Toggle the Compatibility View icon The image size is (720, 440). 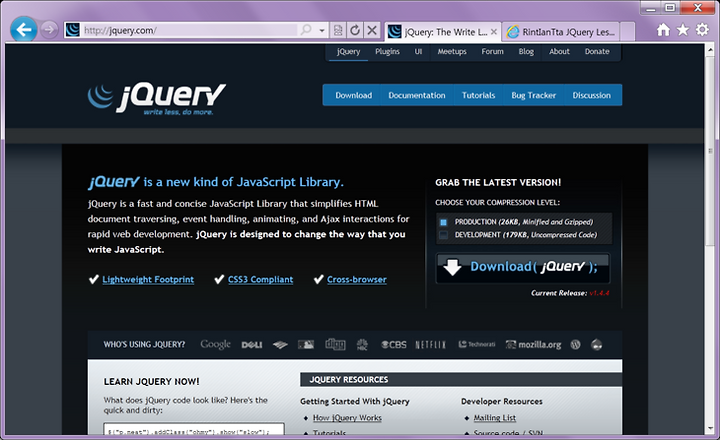(x=338, y=30)
